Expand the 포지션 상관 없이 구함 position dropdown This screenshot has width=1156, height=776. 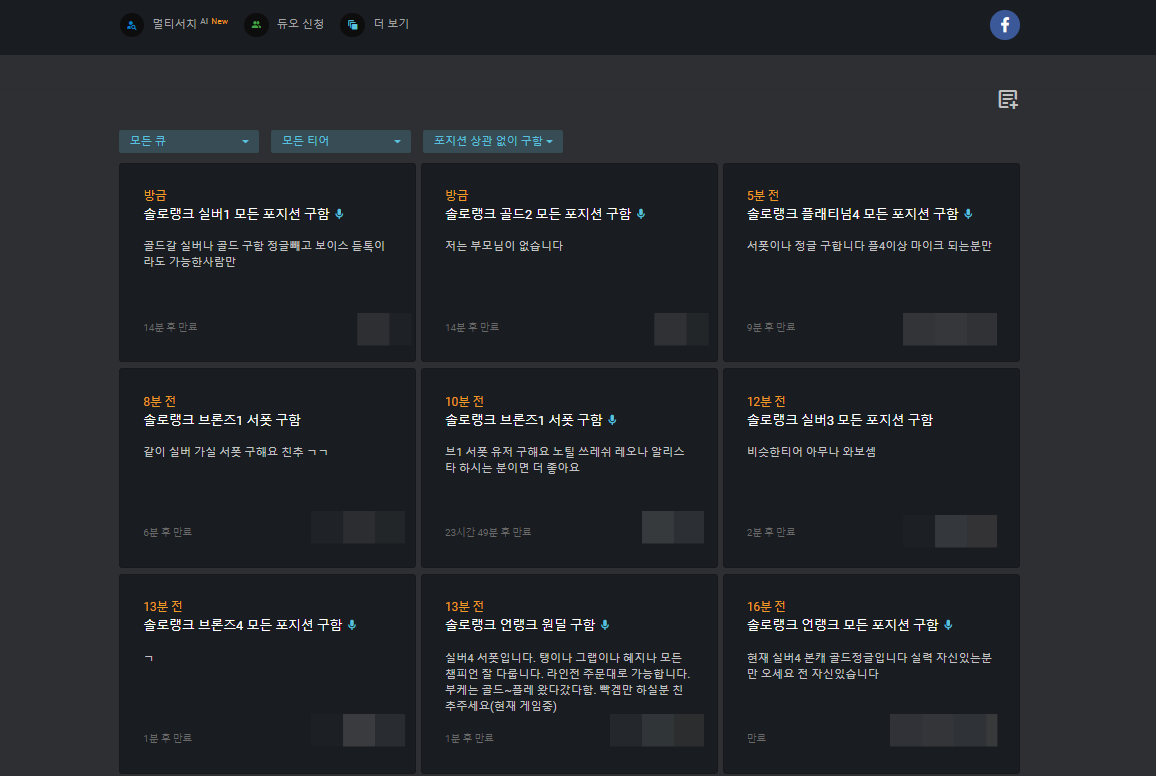coord(492,141)
